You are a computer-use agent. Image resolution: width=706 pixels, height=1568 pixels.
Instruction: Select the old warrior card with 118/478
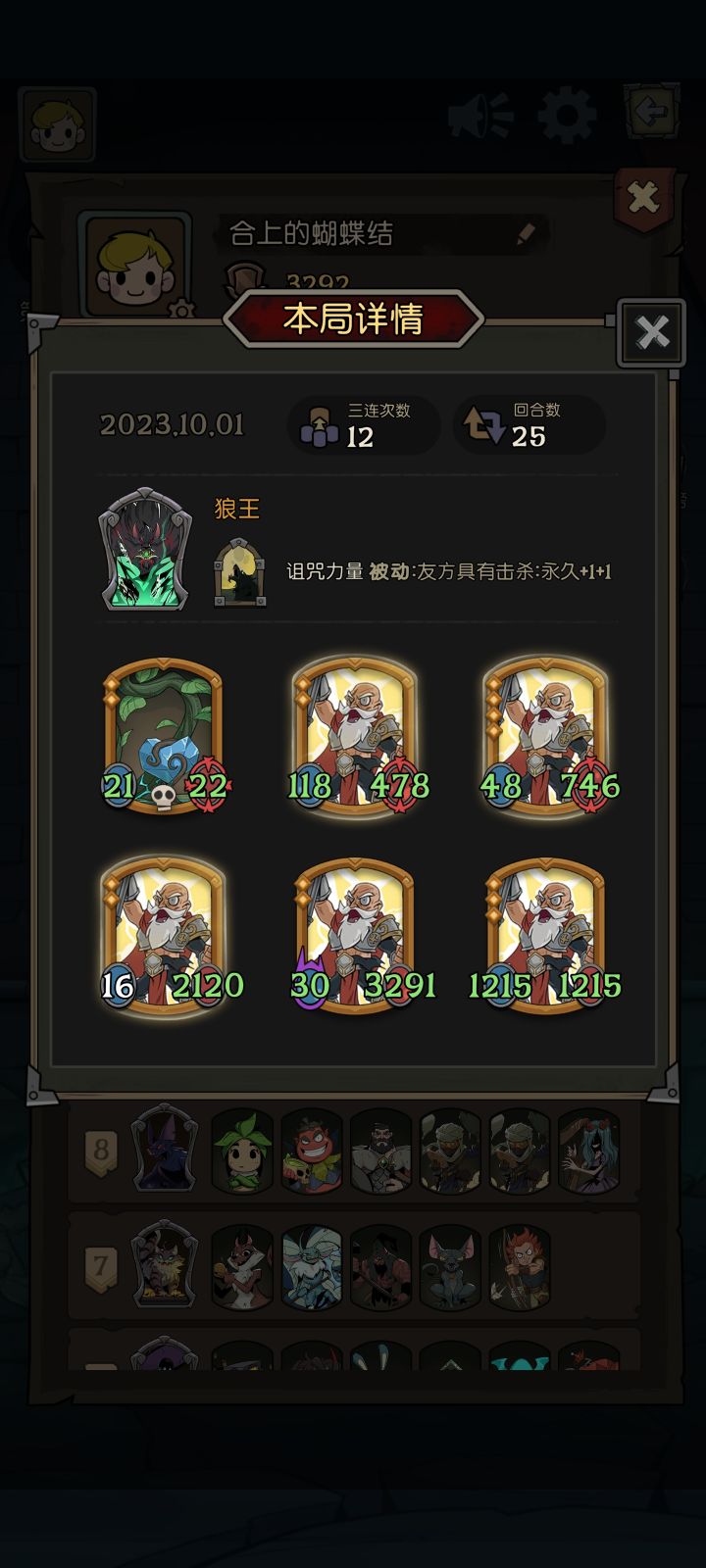pyautogui.click(x=356, y=735)
